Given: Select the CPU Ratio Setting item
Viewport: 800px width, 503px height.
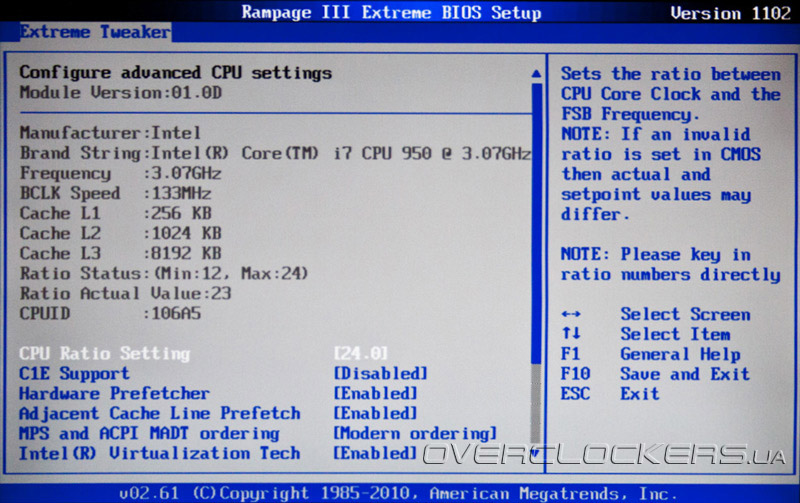Looking at the screenshot, I should 105,354.
